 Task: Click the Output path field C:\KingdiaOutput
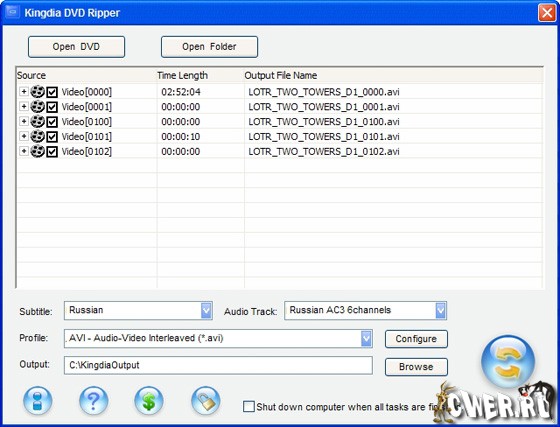(218, 365)
